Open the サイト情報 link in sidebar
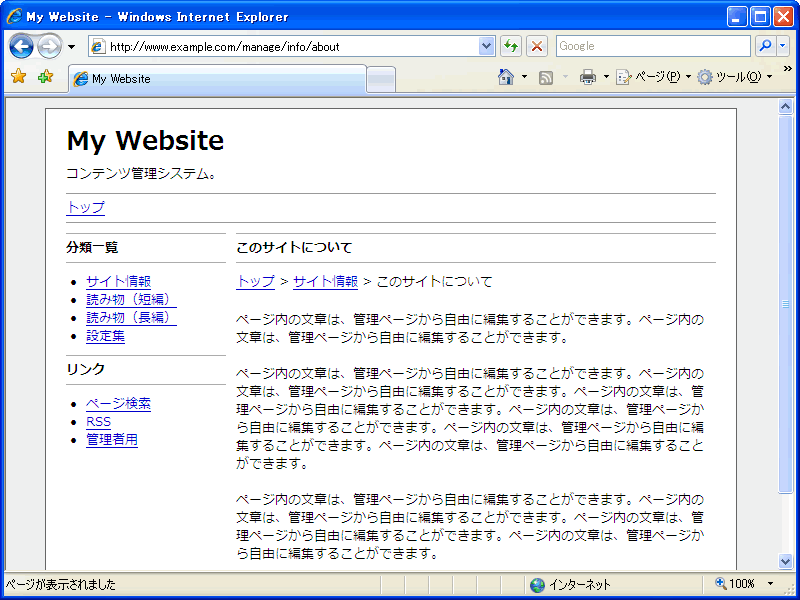This screenshot has width=800, height=600. [118, 281]
